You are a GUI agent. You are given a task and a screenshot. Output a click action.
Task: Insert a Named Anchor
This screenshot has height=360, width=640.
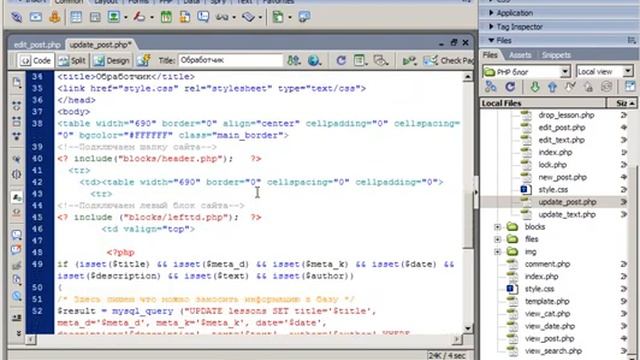[x=54, y=17]
